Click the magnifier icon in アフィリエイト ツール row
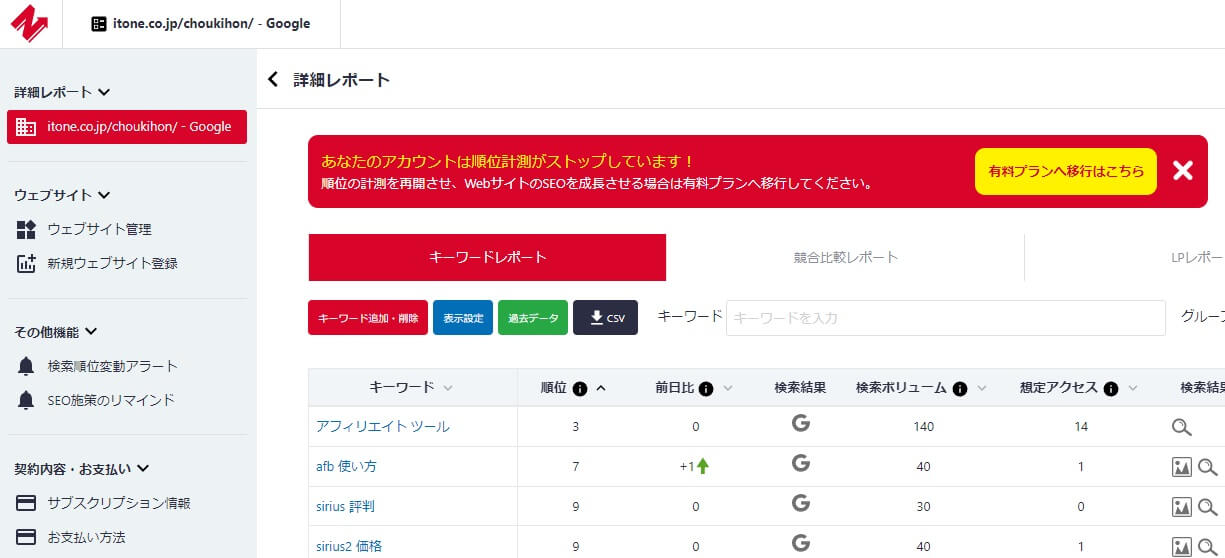 pos(1182,427)
